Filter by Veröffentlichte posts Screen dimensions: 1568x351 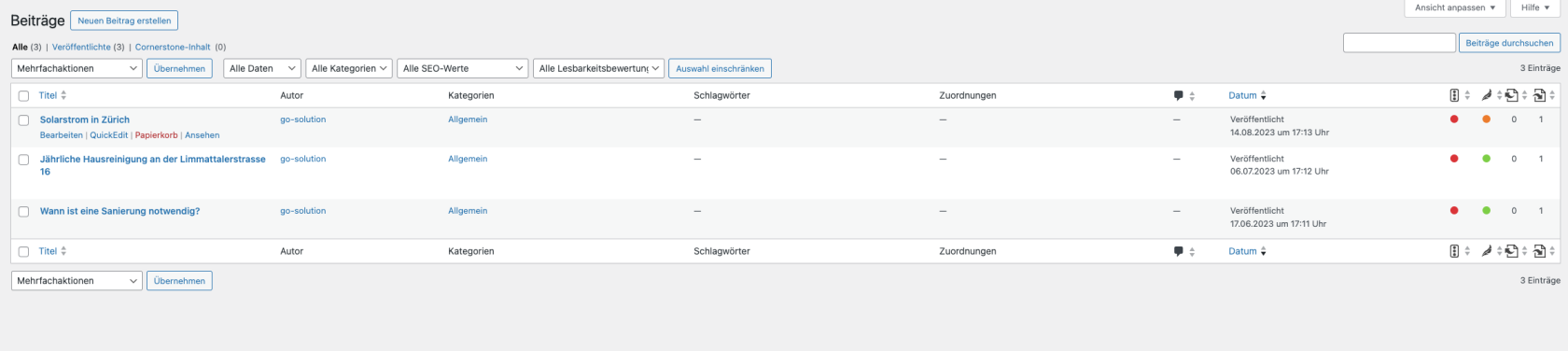click(x=81, y=47)
